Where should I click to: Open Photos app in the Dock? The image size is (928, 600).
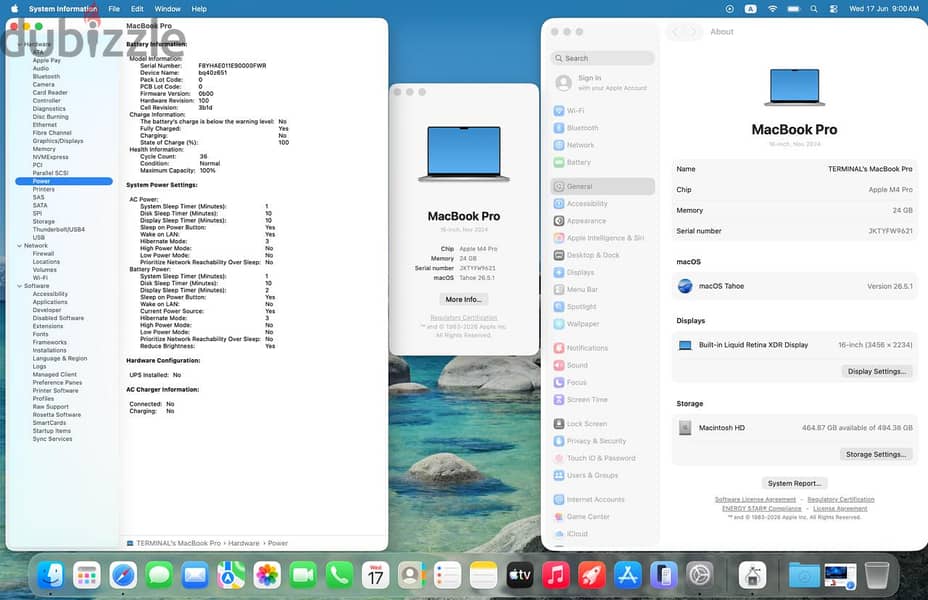point(267,575)
